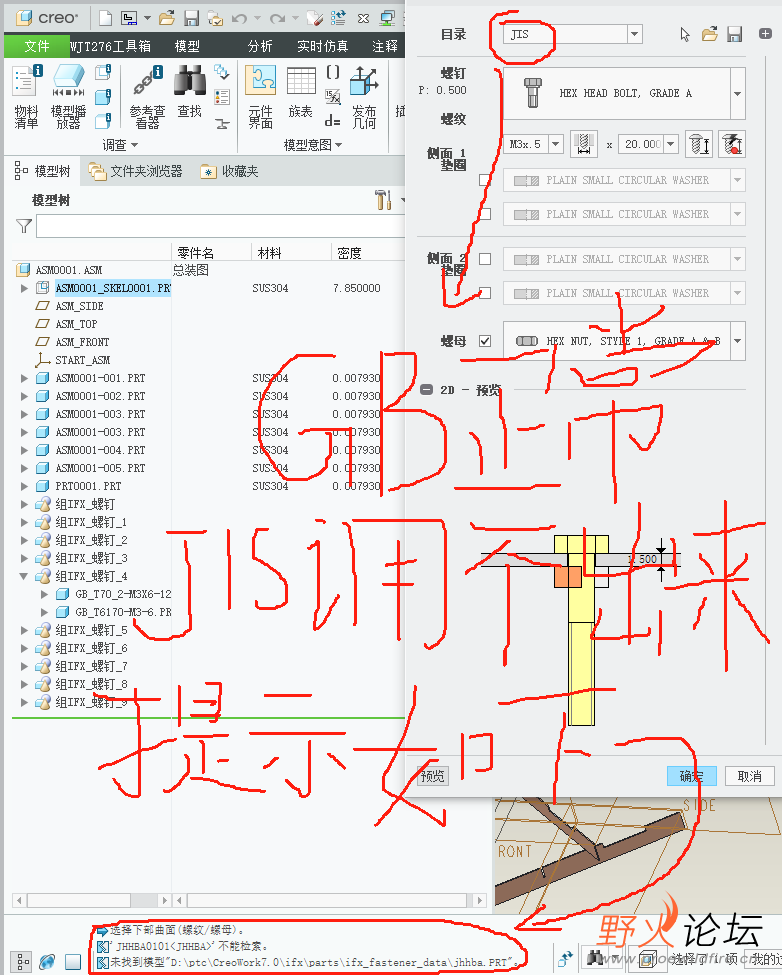Save model using floppy disk icon in top toolbar
This screenshot has width=782, height=975.
click(x=191, y=19)
